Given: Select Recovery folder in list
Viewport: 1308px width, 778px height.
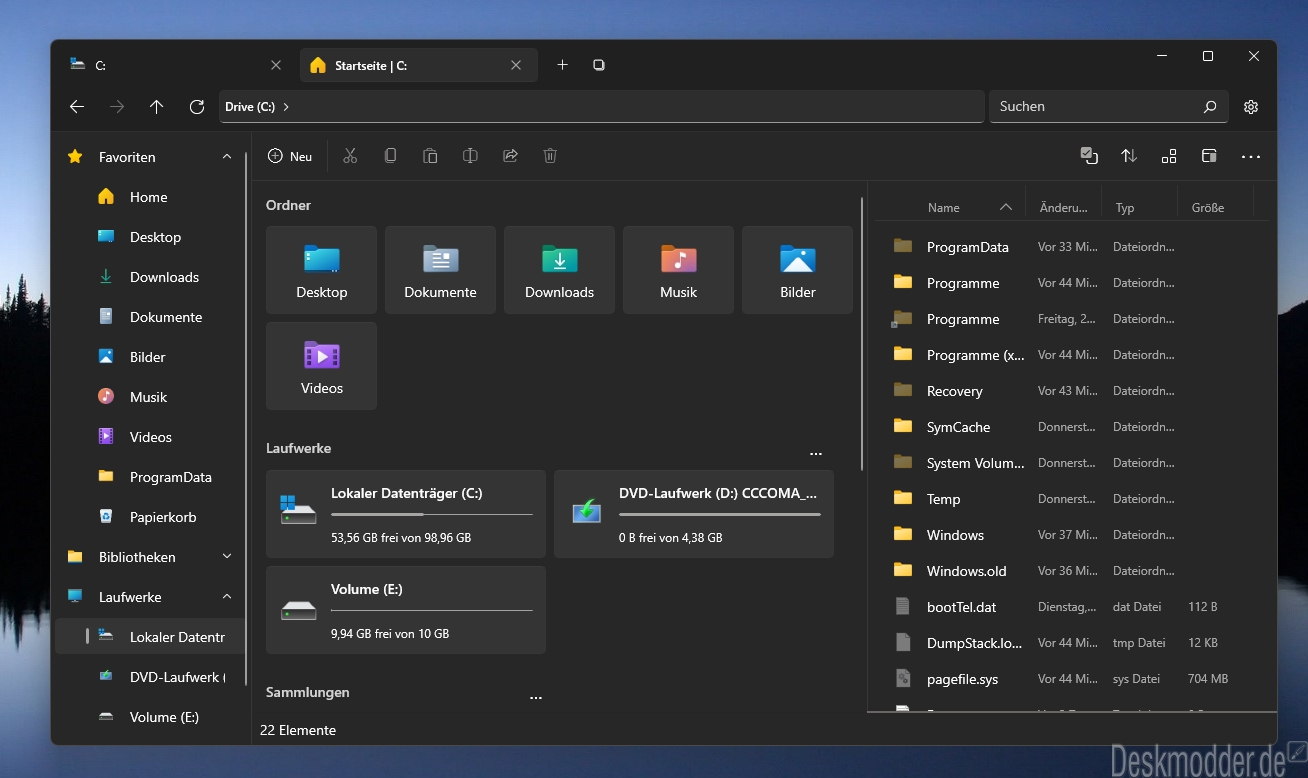Looking at the screenshot, I should (x=1070, y=391).
